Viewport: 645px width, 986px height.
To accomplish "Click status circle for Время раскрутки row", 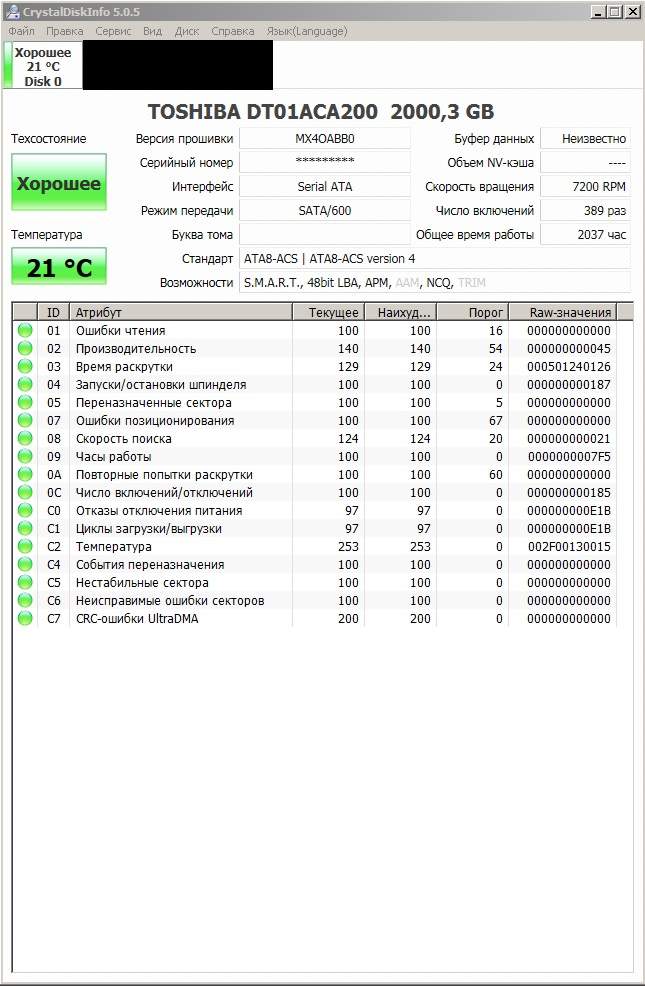I will coord(25,366).
